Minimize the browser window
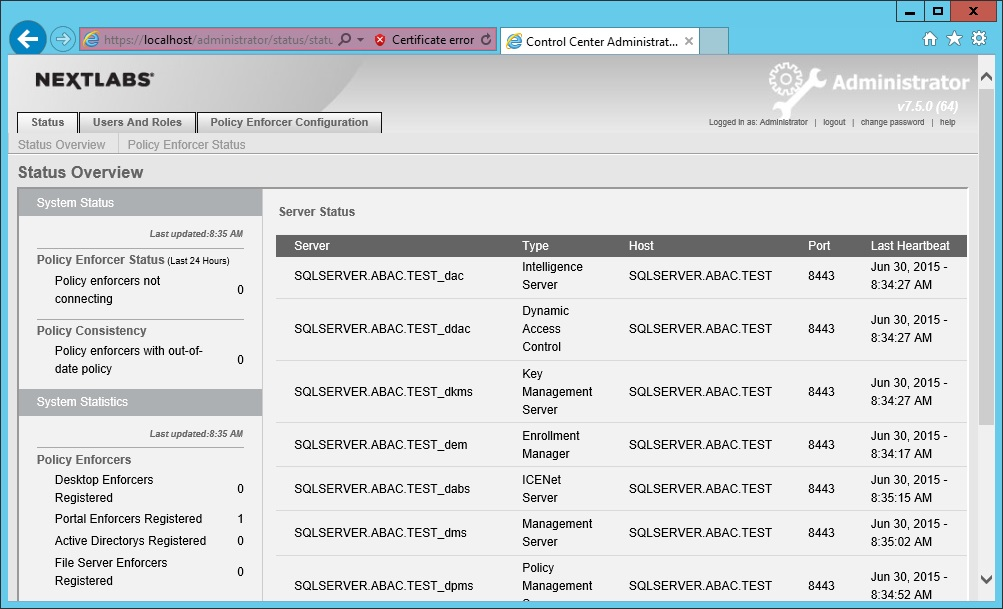The image size is (1003, 609). tap(910, 11)
